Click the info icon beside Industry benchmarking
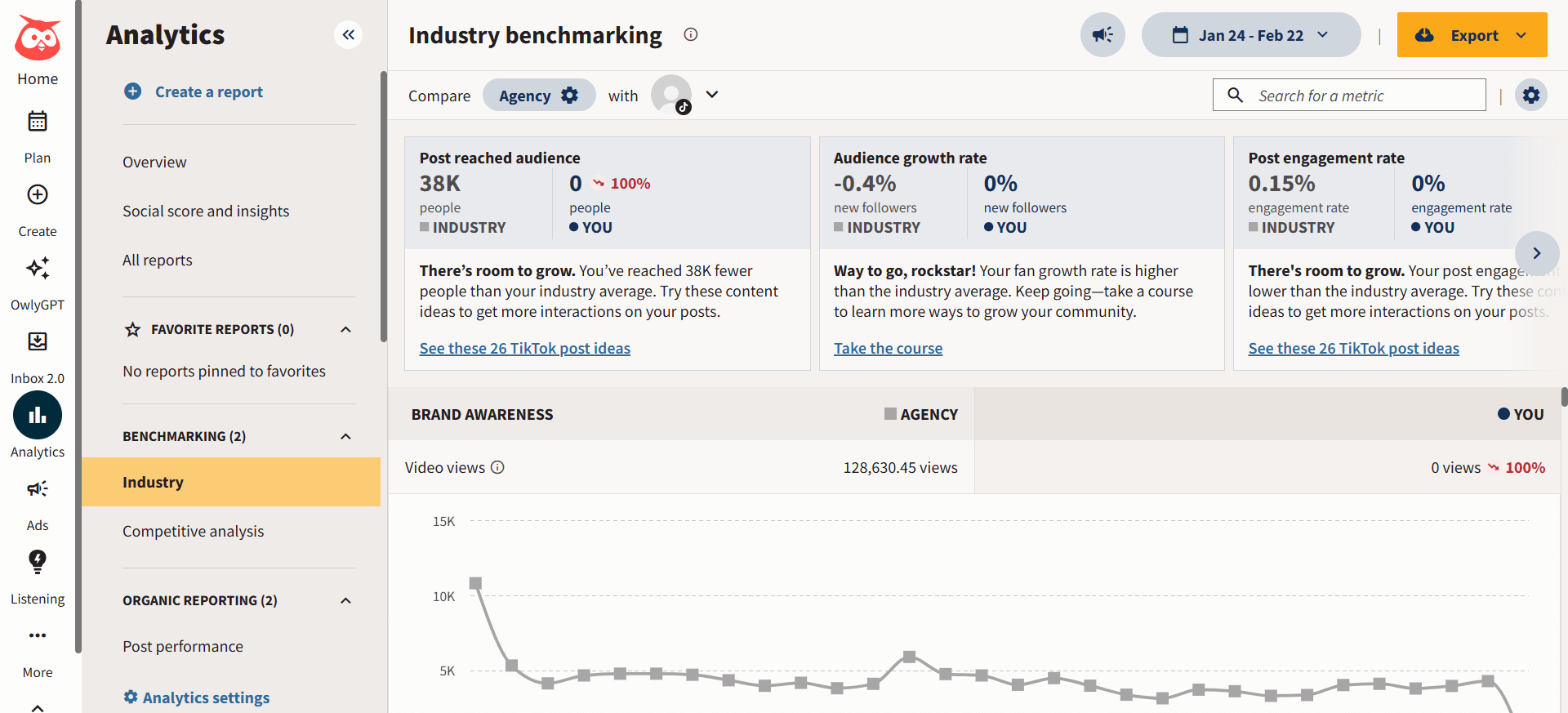This screenshot has height=713, width=1568. coord(691,34)
